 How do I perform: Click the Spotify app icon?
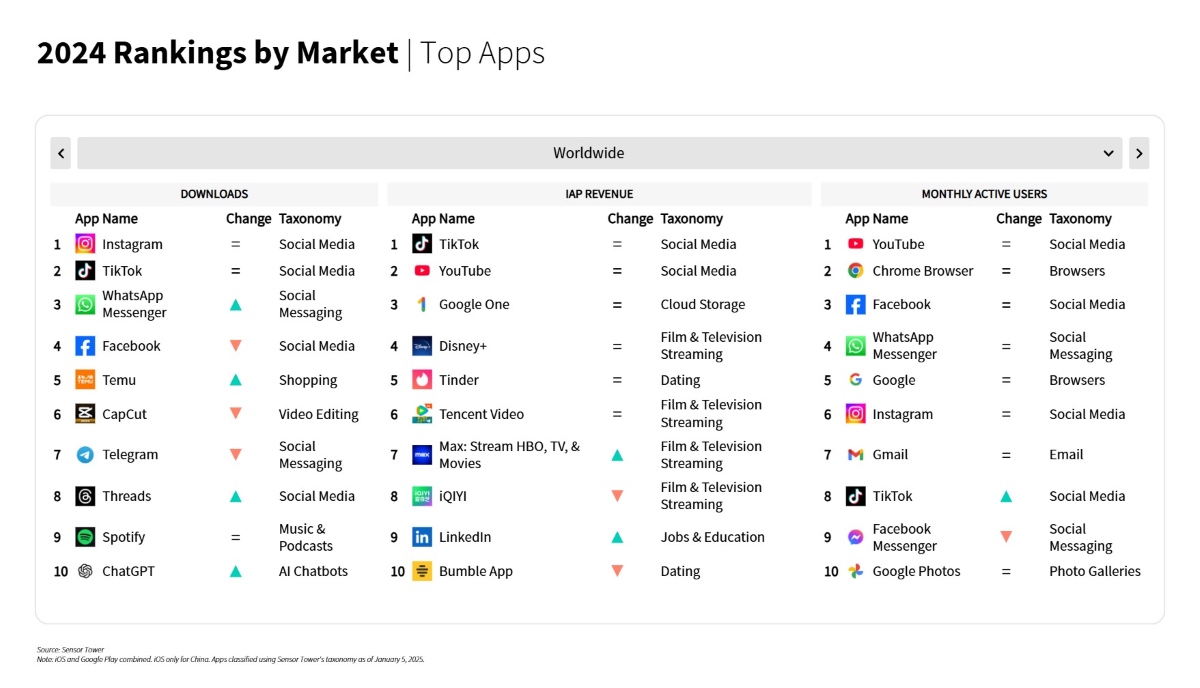coord(85,537)
